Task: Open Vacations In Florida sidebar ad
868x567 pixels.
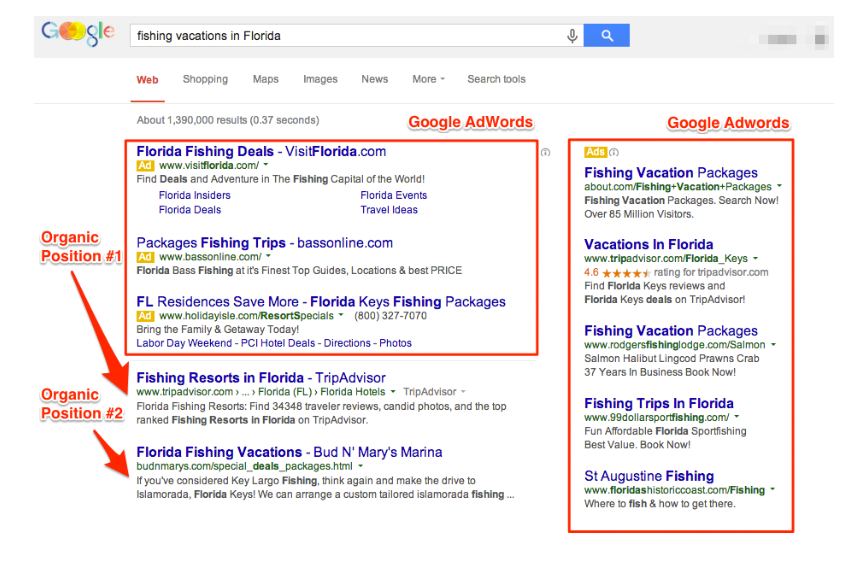Action: (648, 244)
